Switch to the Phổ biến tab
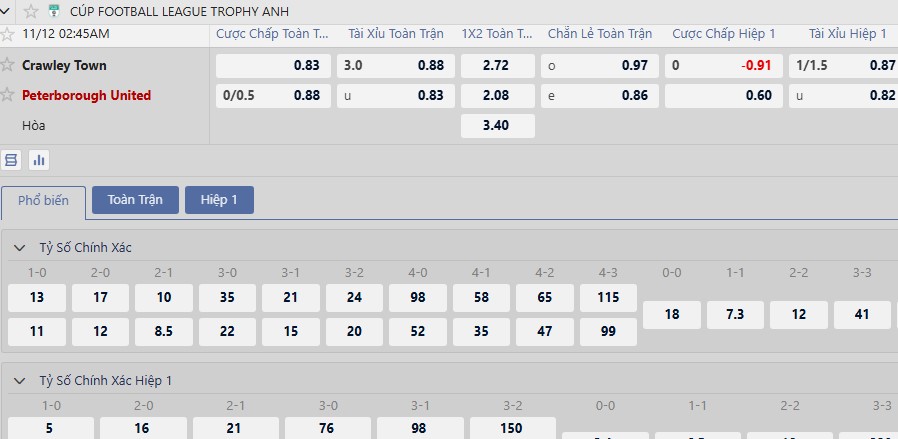This screenshot has height=439, width=898. point(43,200)
